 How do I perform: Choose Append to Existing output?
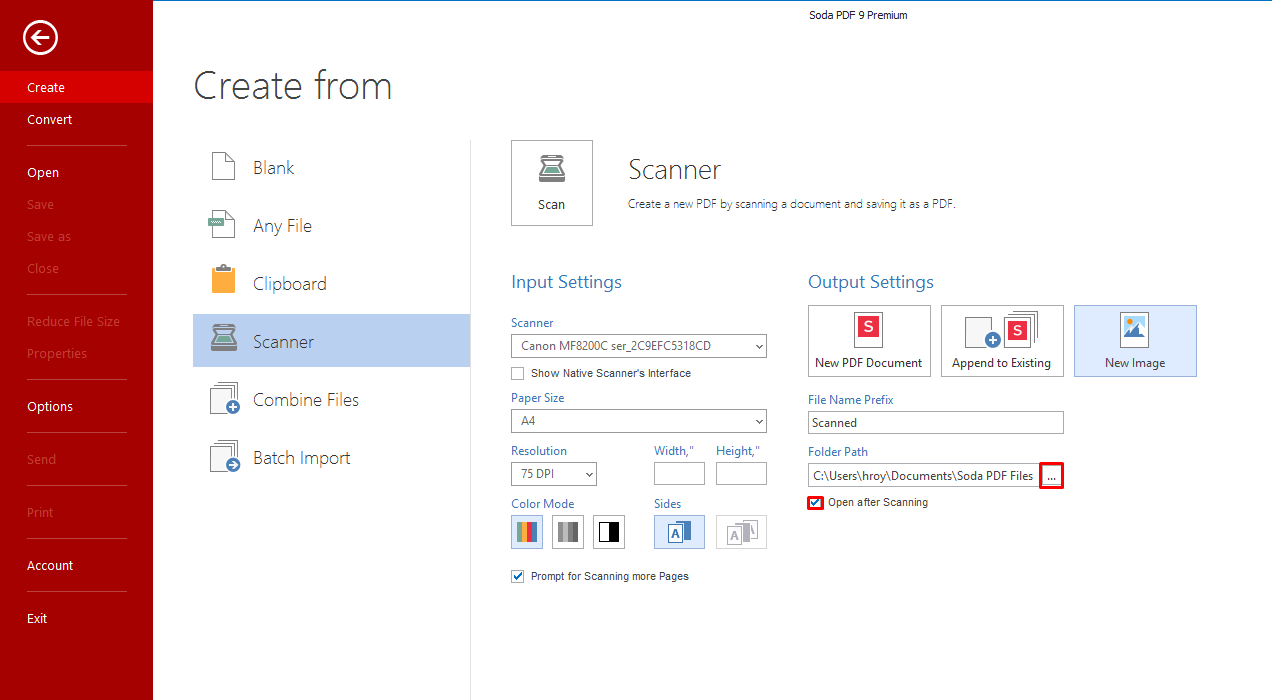pyautogui.click(x=1001, y=341)
